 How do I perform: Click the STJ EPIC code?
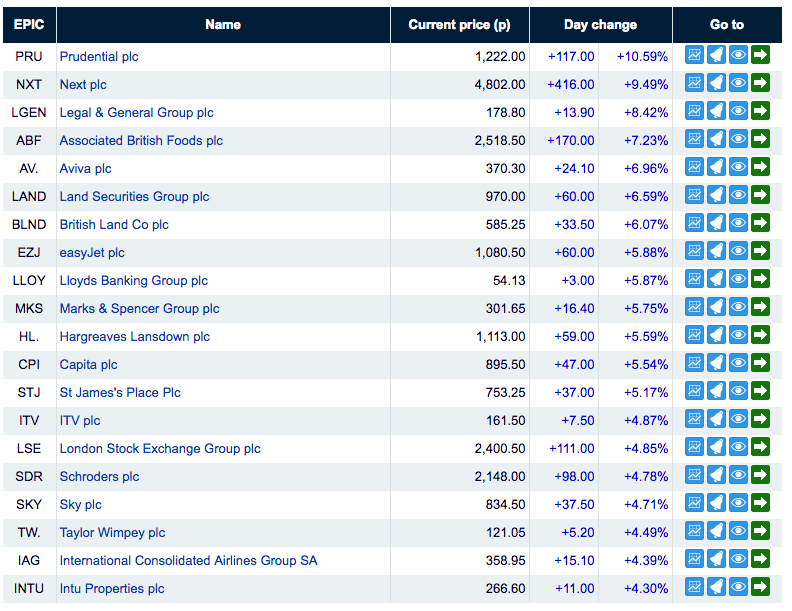click(29, 392)
